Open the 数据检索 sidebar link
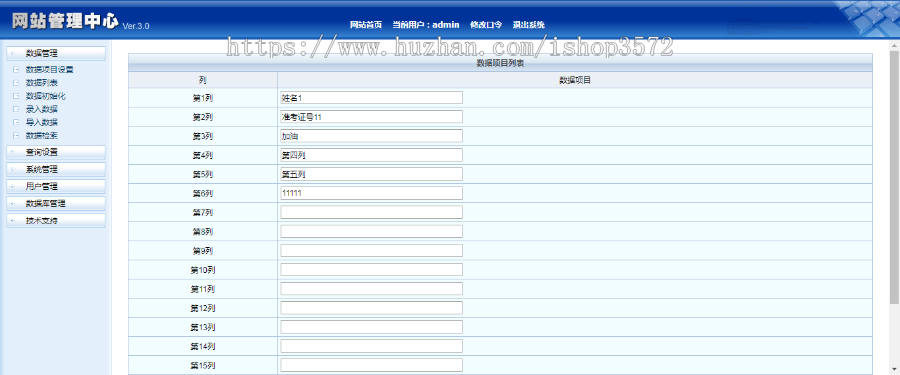This screenshot has width=900, height=375. (41, 136)
